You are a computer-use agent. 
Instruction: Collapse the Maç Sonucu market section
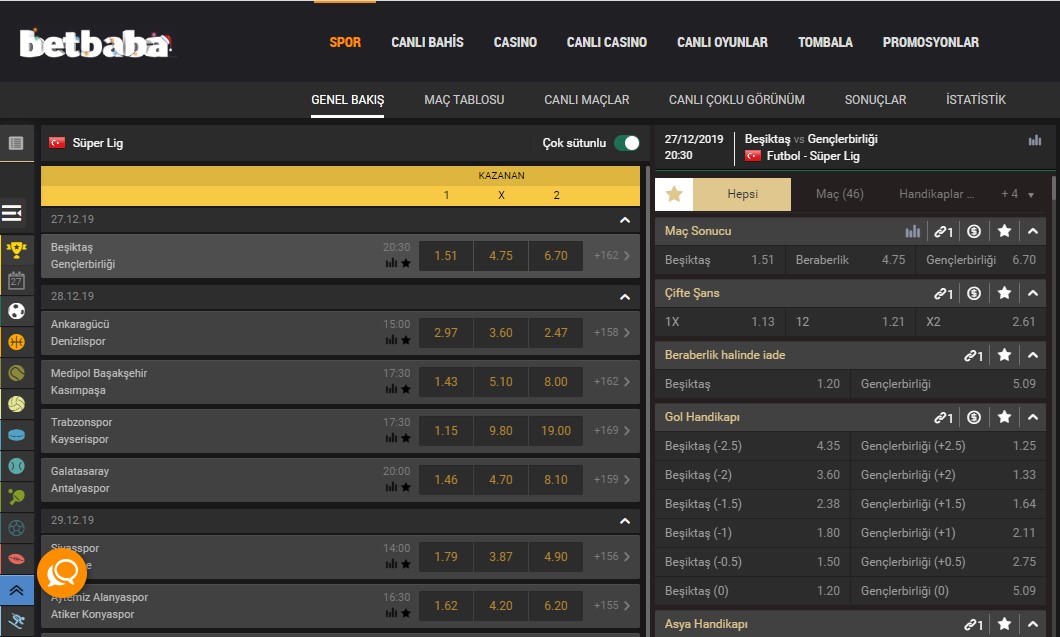[1032, 231]
